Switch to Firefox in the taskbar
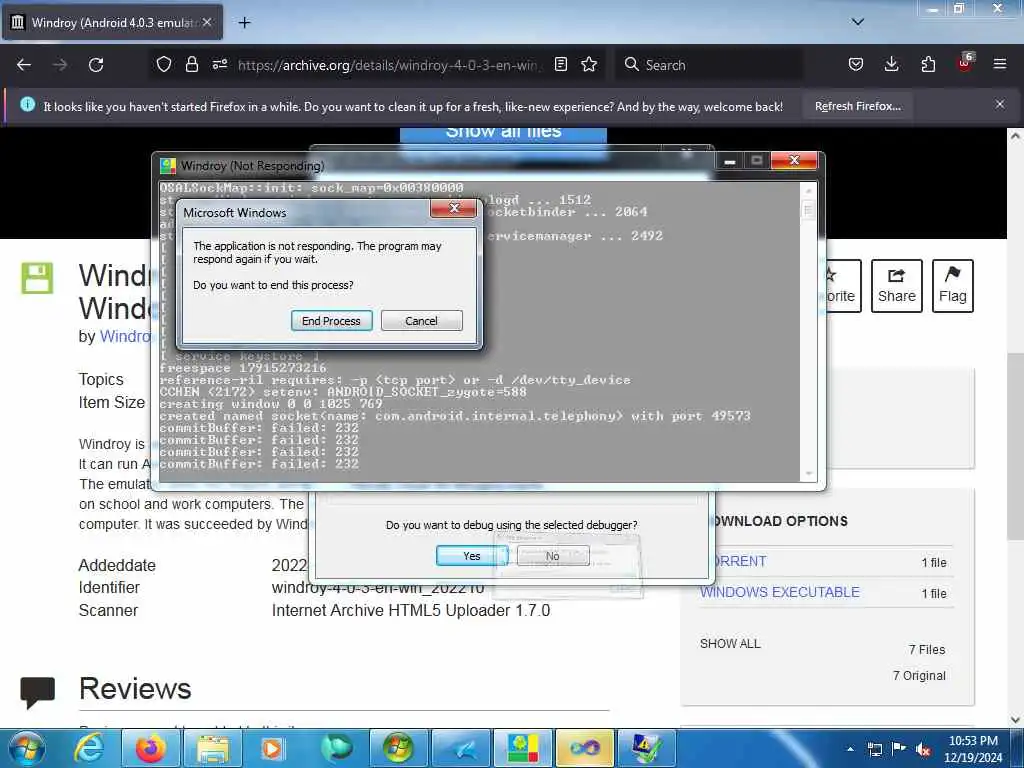Screen dimensions: 1024x768 tap(150, 748)
